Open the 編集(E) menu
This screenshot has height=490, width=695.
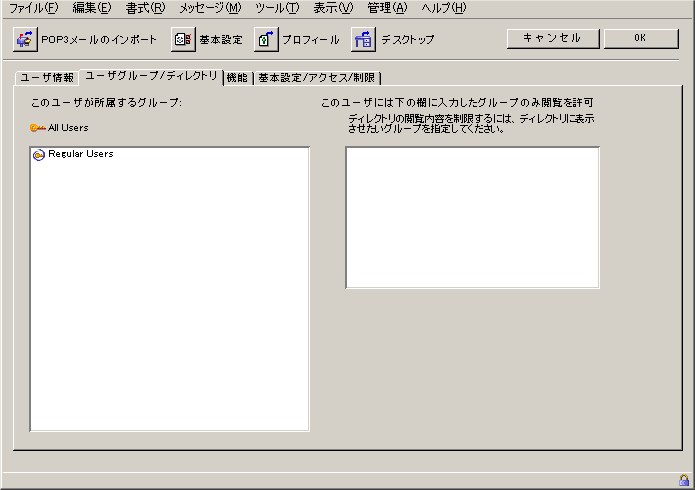[x=91, y=8]
